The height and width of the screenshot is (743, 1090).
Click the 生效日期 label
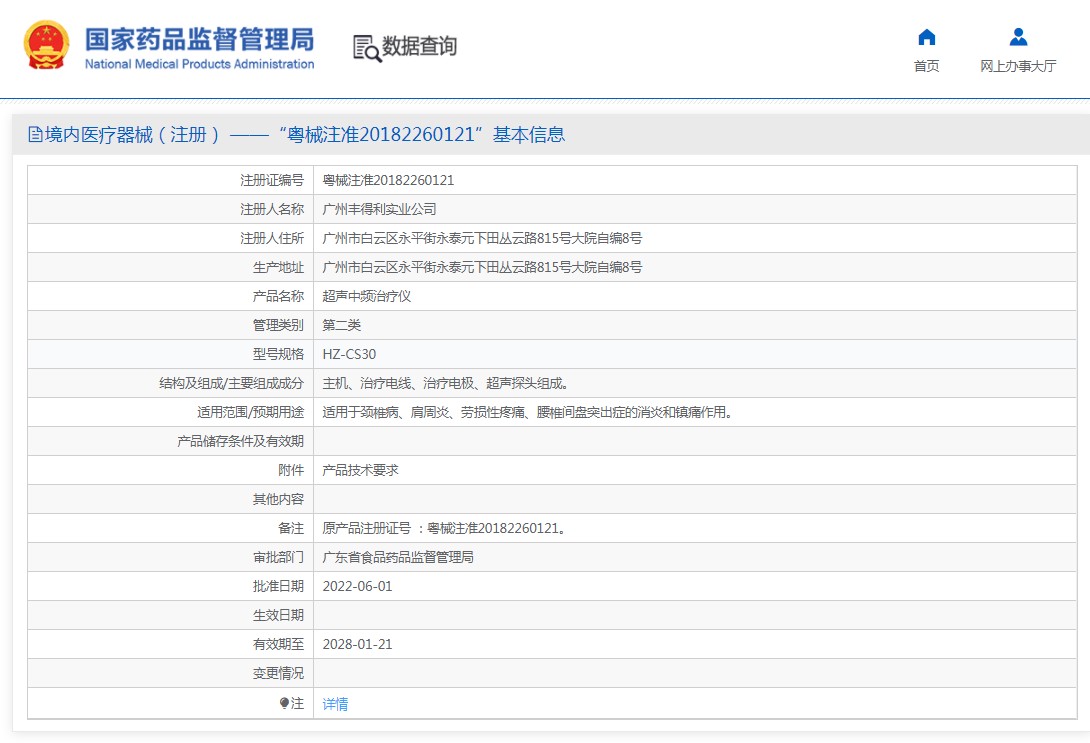point(278,616)
